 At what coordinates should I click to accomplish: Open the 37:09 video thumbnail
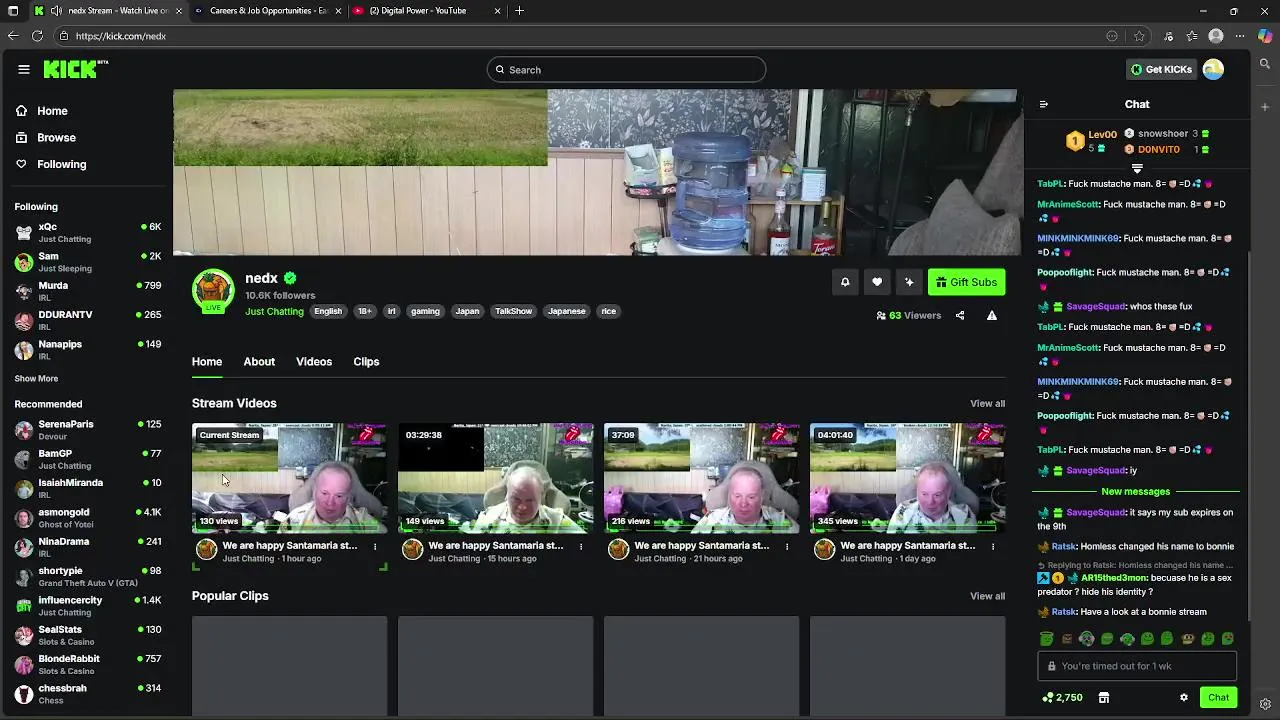(701, 478)
